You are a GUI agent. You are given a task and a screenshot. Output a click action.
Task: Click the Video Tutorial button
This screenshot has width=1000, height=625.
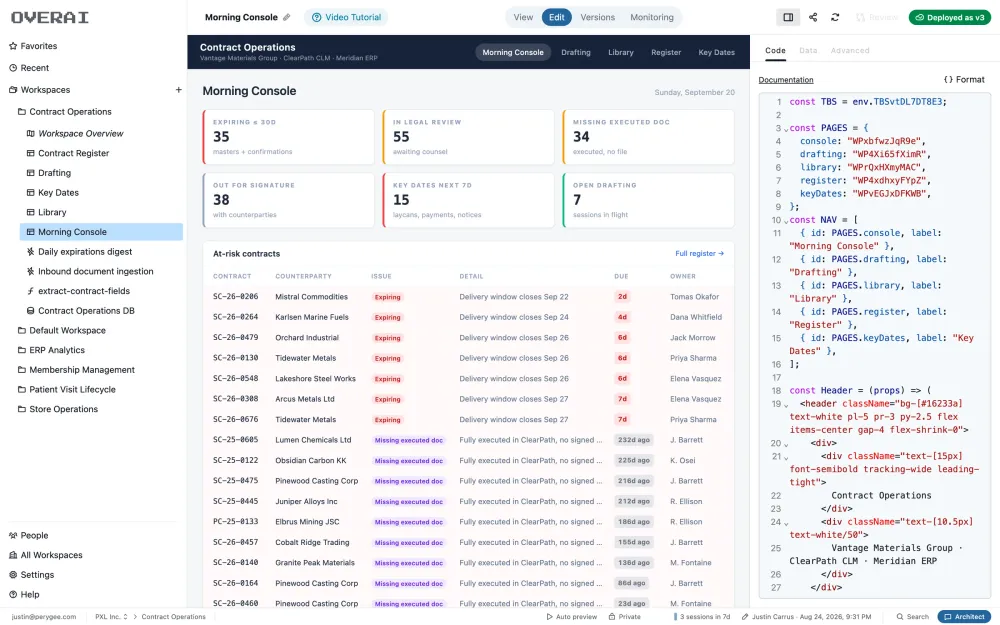(x=346, y=17)
